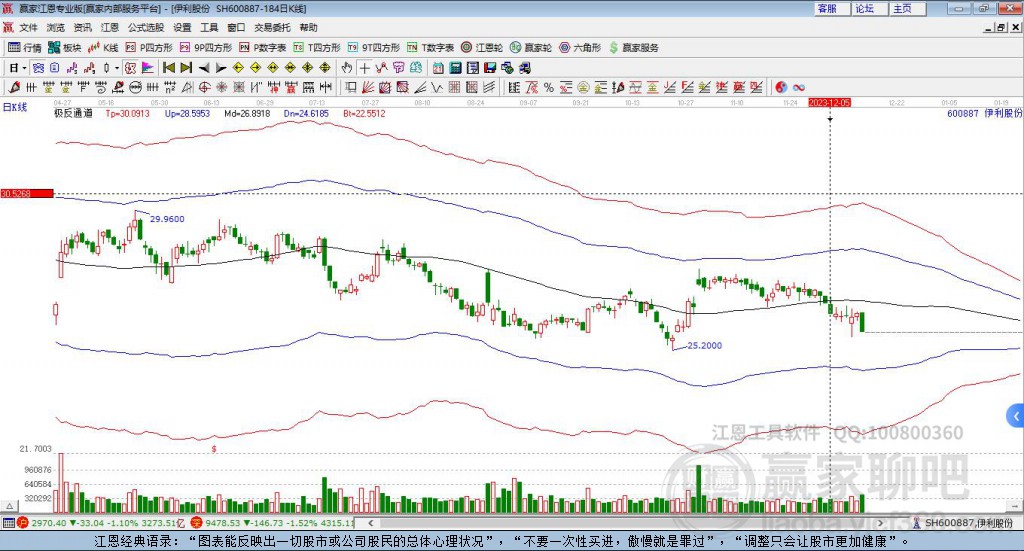Click the first yellow diamond left-arrow icon
1024x551 pixels.
(238, 68)
